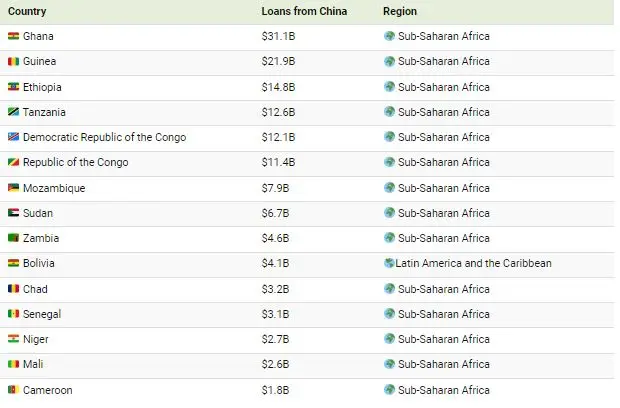Click the Mozambique flag icon
This screenshot has height=408, width=620.
[x=13, y=188]
